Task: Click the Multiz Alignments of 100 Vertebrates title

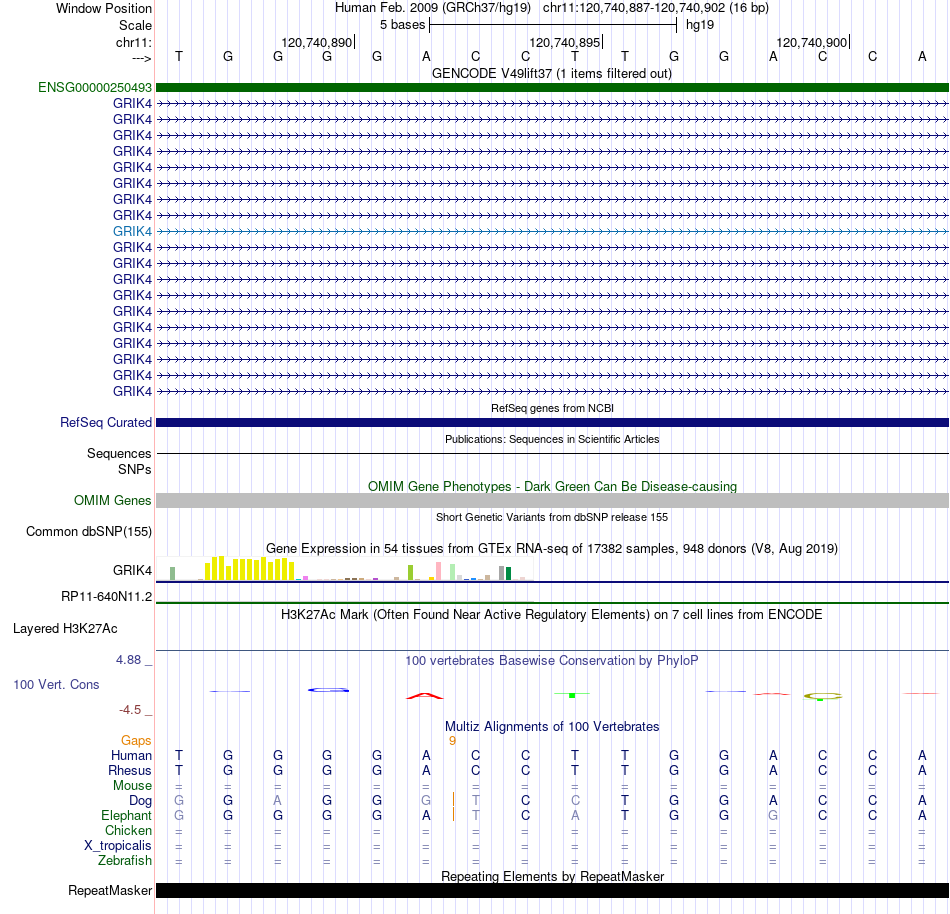Action: point(552,727)
